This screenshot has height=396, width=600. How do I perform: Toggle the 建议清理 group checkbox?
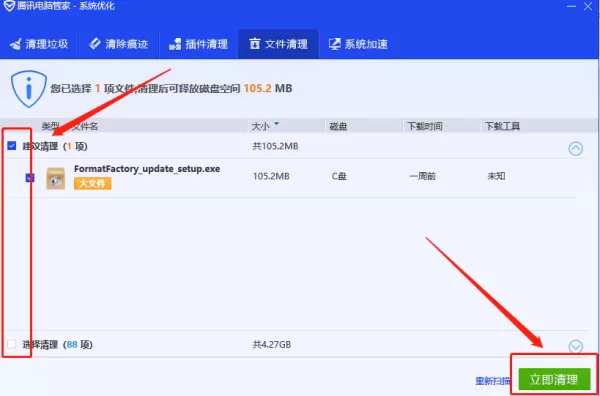(x=12, y=145)
